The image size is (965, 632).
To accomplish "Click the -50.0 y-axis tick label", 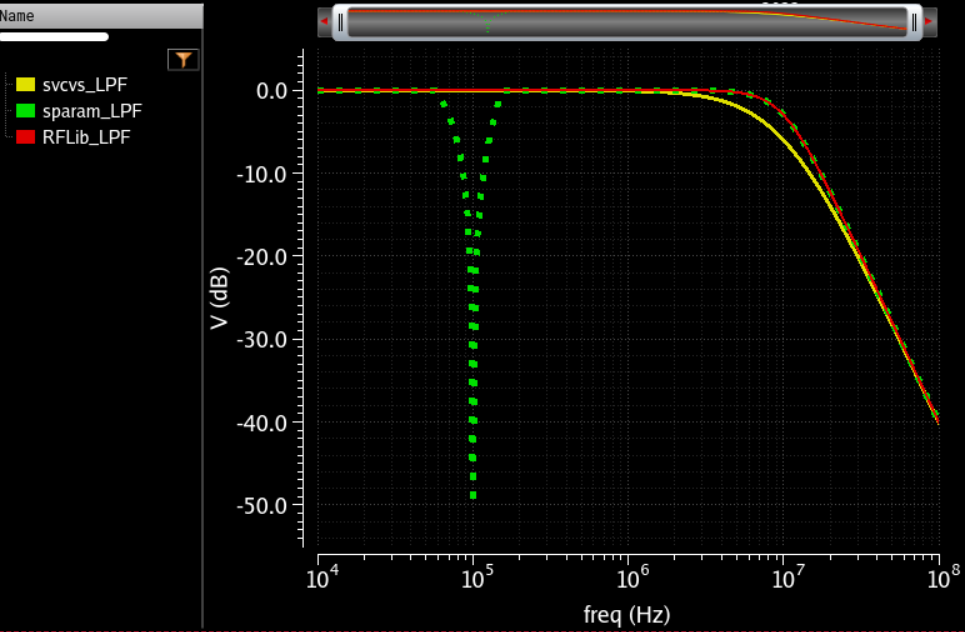I will tap(262, 506).
